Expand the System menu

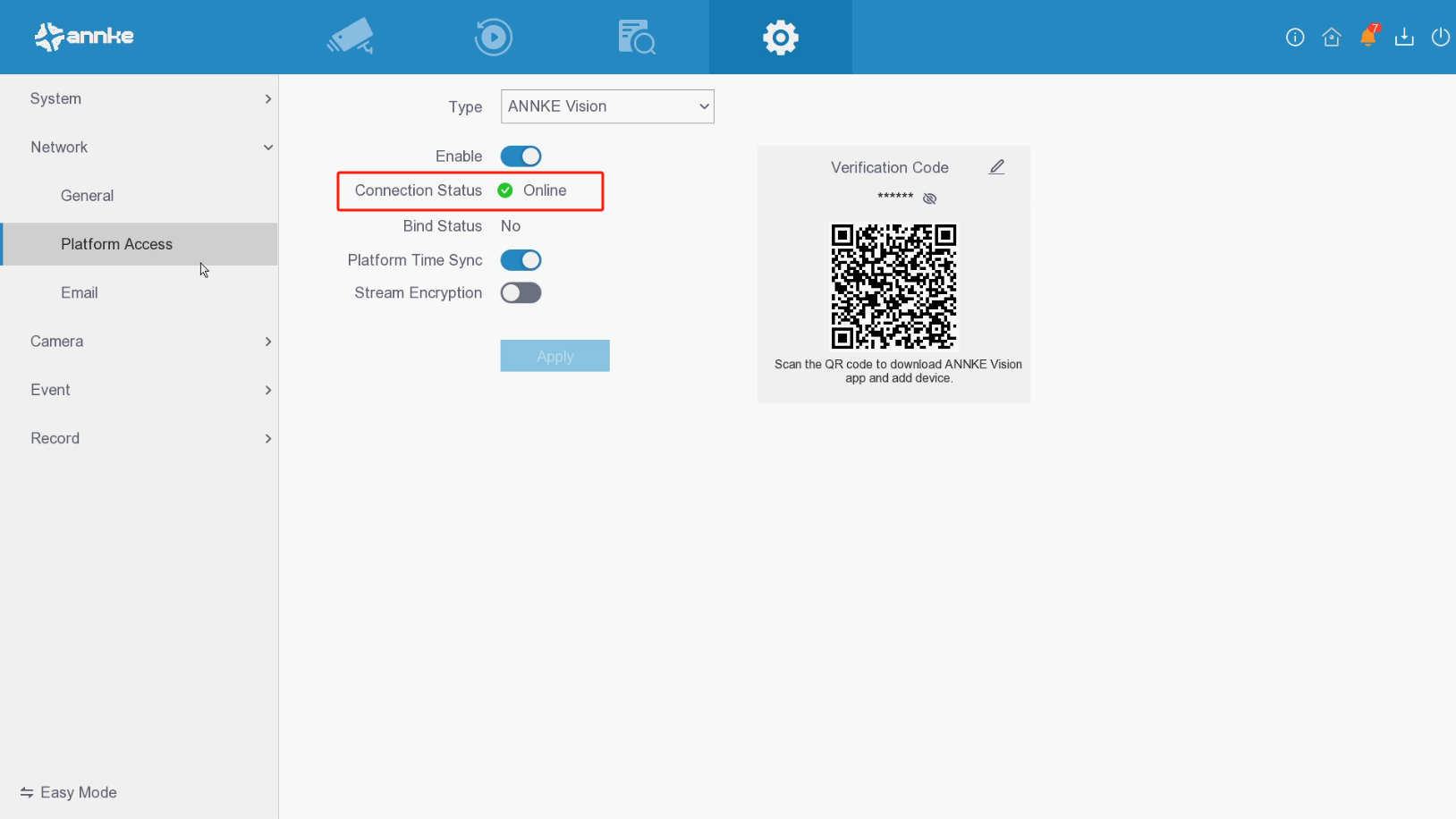tap(140, 98)
